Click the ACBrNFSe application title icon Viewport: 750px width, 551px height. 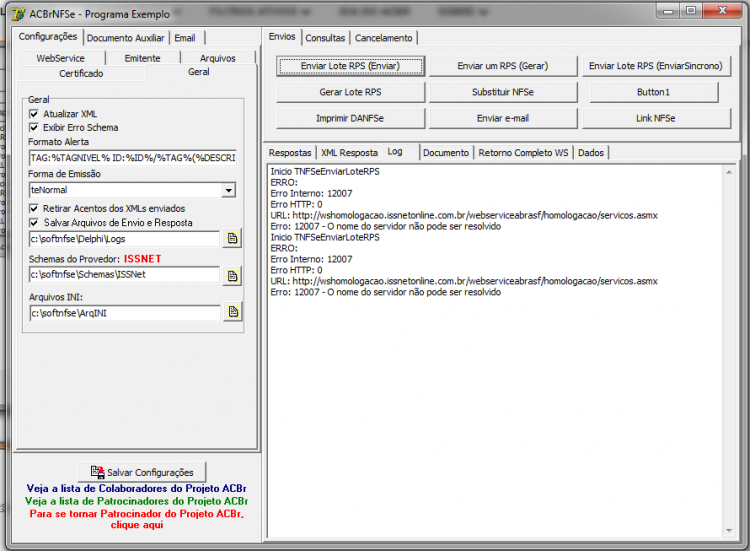[18, 14]
